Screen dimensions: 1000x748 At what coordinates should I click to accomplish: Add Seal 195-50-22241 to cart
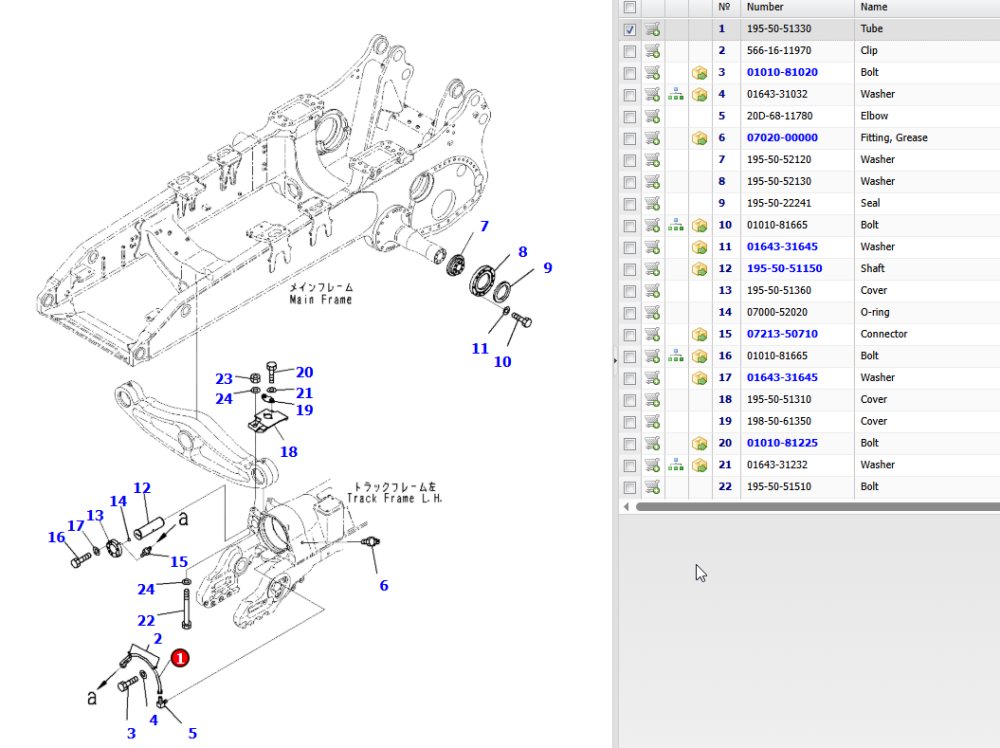click(652, 203)
